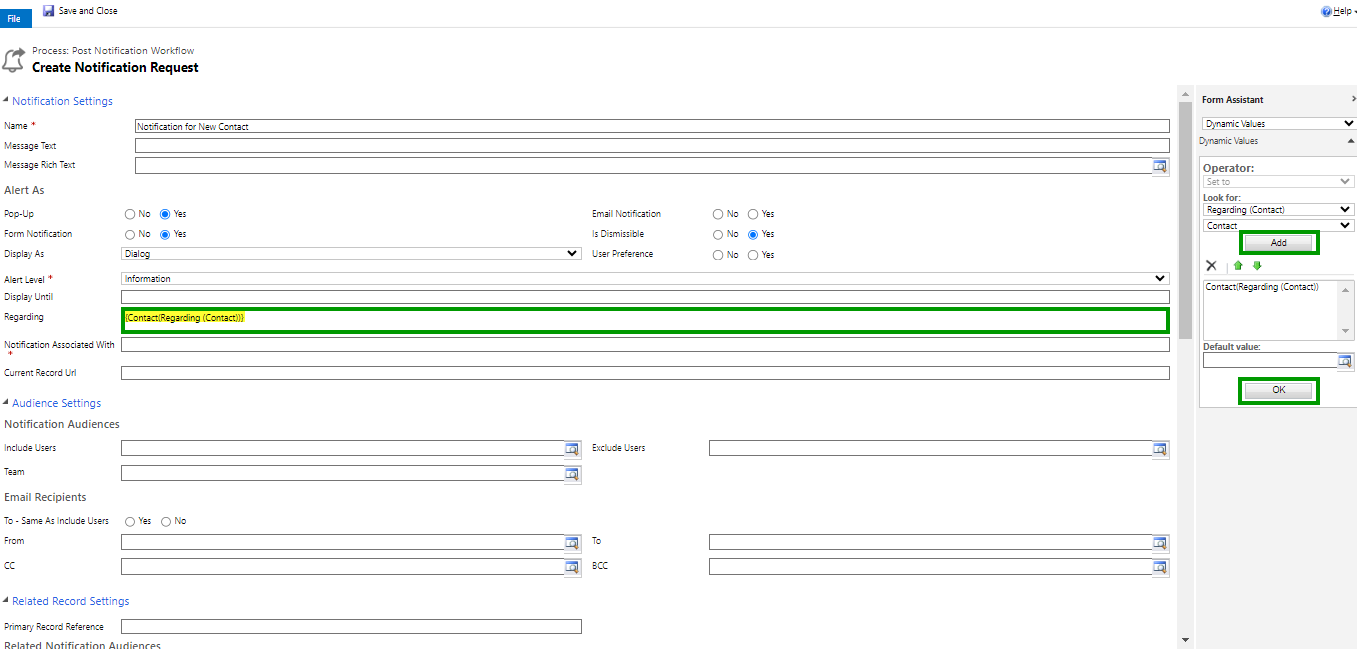Click the delete X icon in Form Assistant
Viewport: 1357px width, 668px height.
click(1211, 266)
